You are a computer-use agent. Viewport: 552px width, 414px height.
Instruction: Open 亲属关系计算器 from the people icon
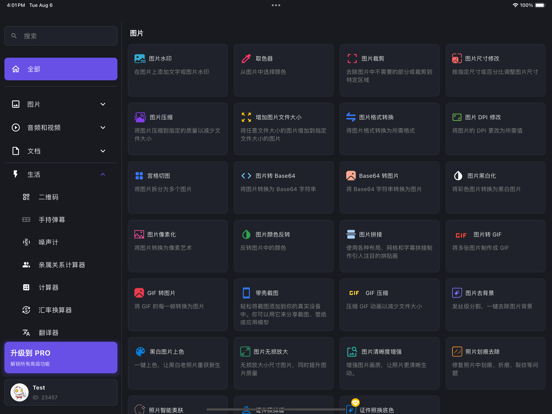[x=26, y=265]
